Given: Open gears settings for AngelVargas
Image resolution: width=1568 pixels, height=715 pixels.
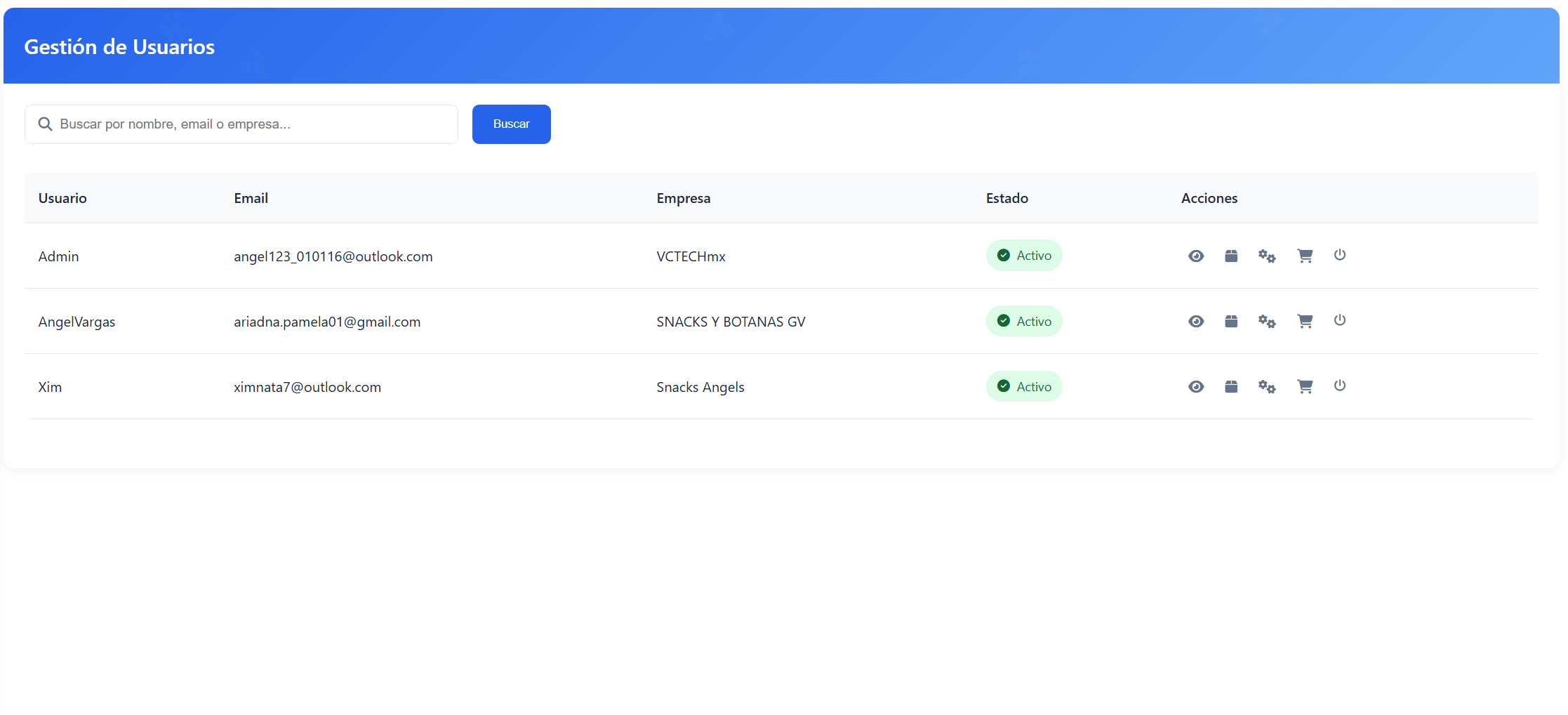Looking at the screenshot, I should 1267,322.
